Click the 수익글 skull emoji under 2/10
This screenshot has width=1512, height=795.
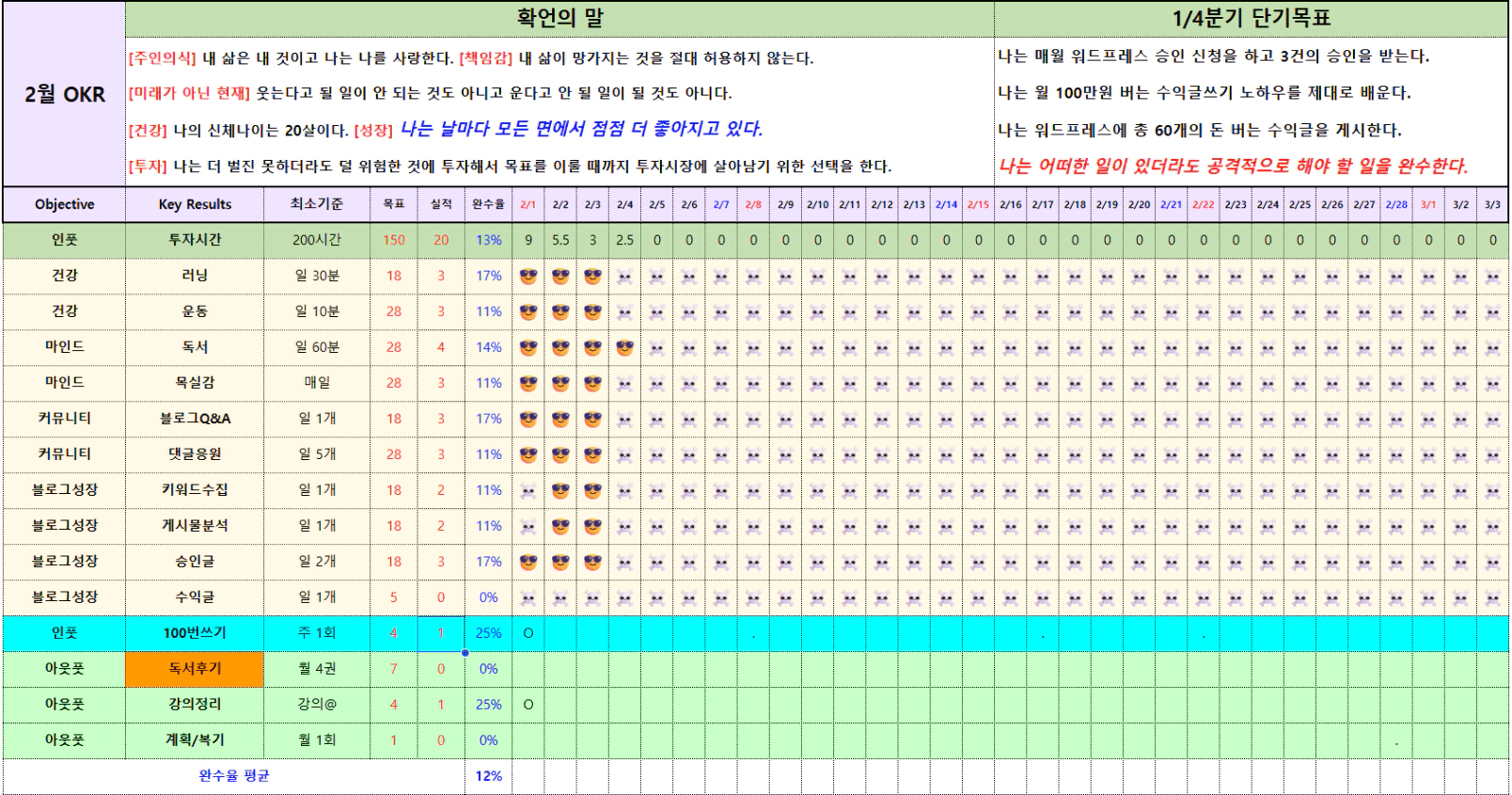click(818, 598)
